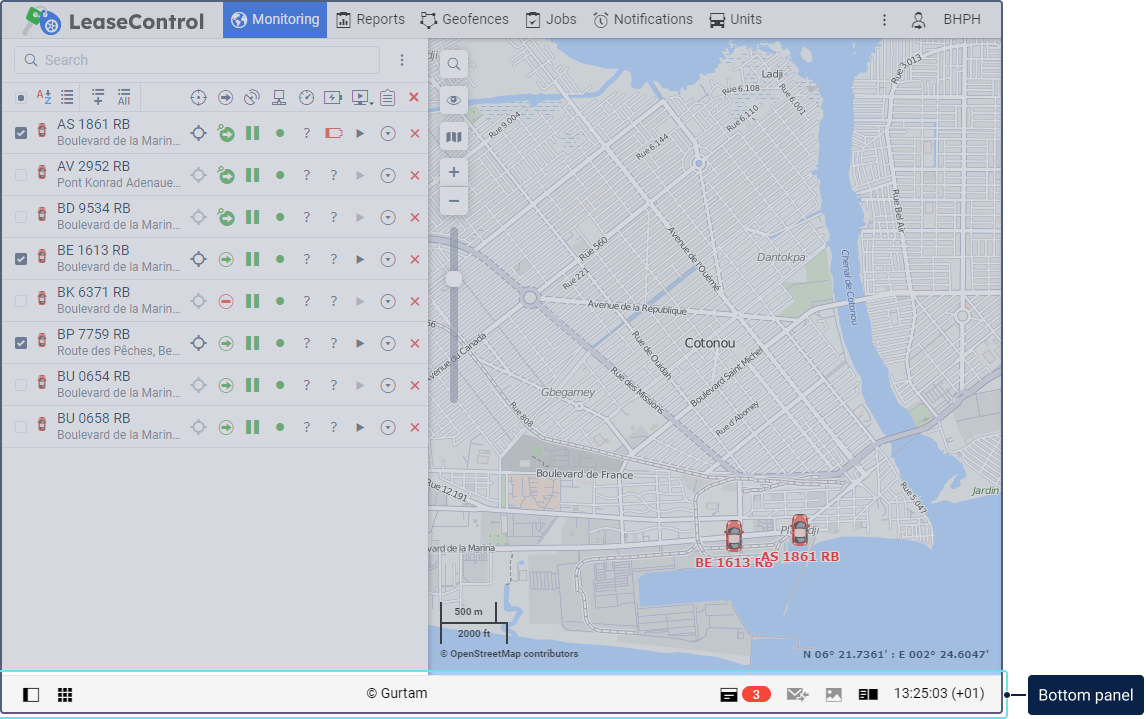The image size is (1146, 719).
Task: Click the zoom in plus button on map
Action: [x=454, y=172]
